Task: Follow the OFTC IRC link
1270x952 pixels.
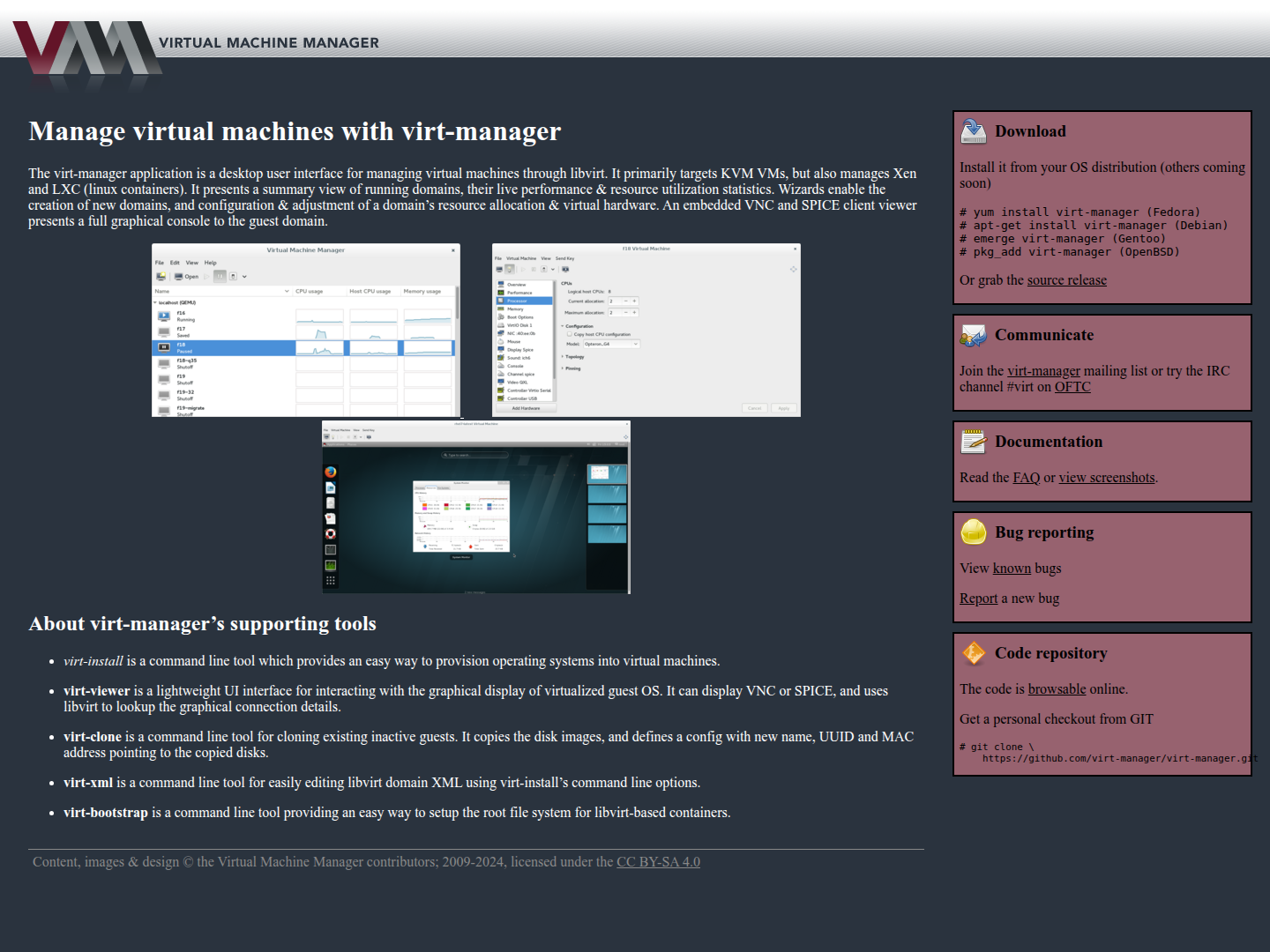Action: [1072, 387]
